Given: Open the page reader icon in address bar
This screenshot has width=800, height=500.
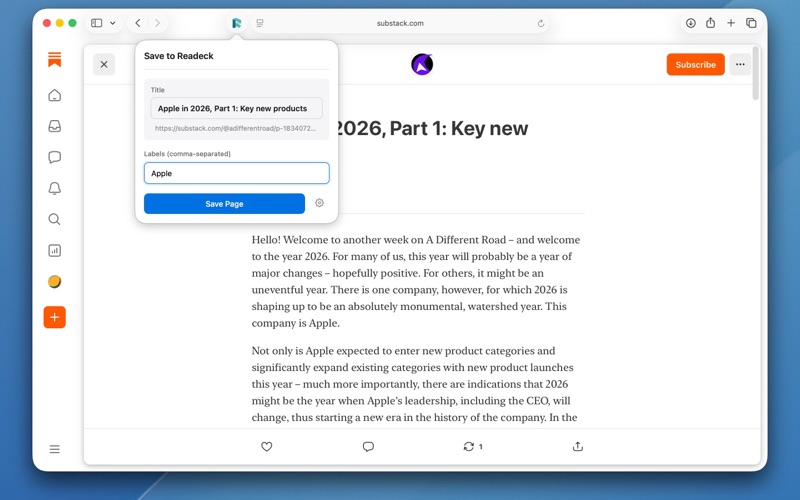Looking at the screenshot, I should click(x=260, y=23).
